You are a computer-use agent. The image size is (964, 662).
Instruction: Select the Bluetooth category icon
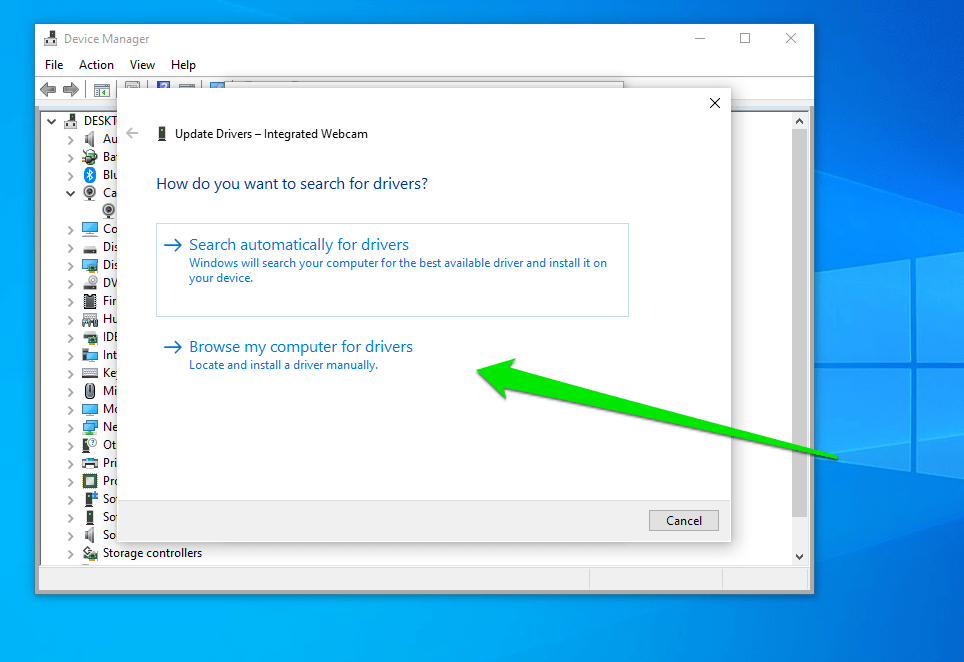(90, 175)
